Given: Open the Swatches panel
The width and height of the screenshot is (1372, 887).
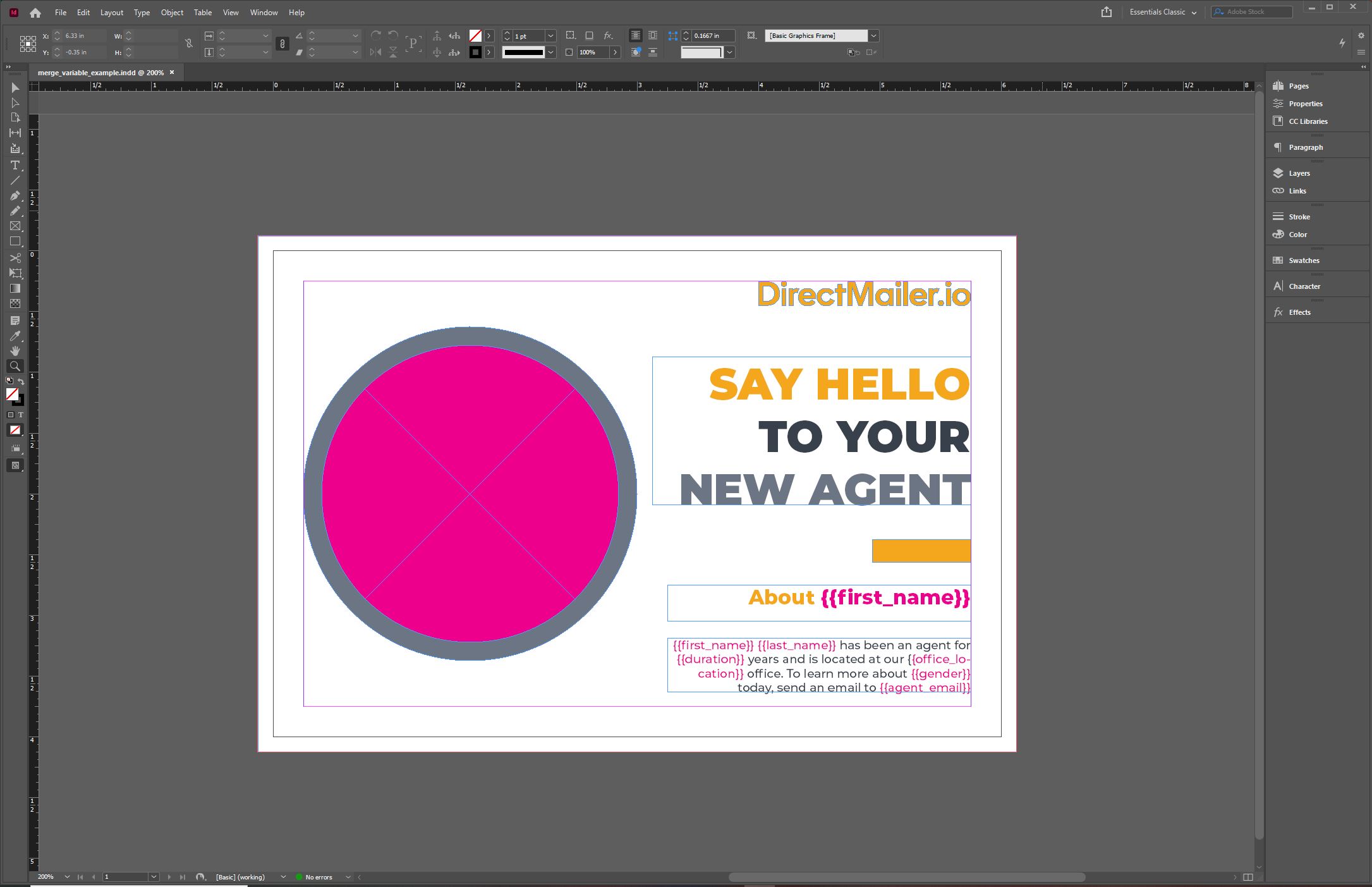Looking at the screenshot, I should [x=1303, y=260].
